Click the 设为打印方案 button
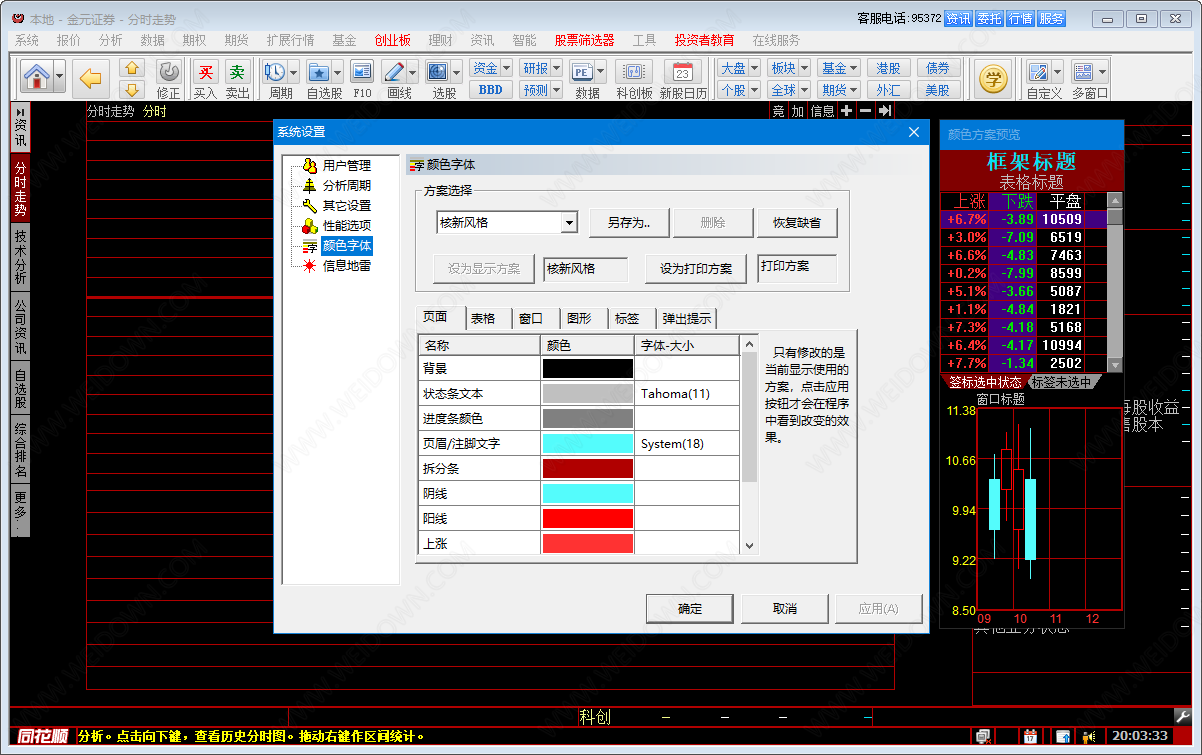1202x755 pixels. pyautogui.click(x=696, y=269)
